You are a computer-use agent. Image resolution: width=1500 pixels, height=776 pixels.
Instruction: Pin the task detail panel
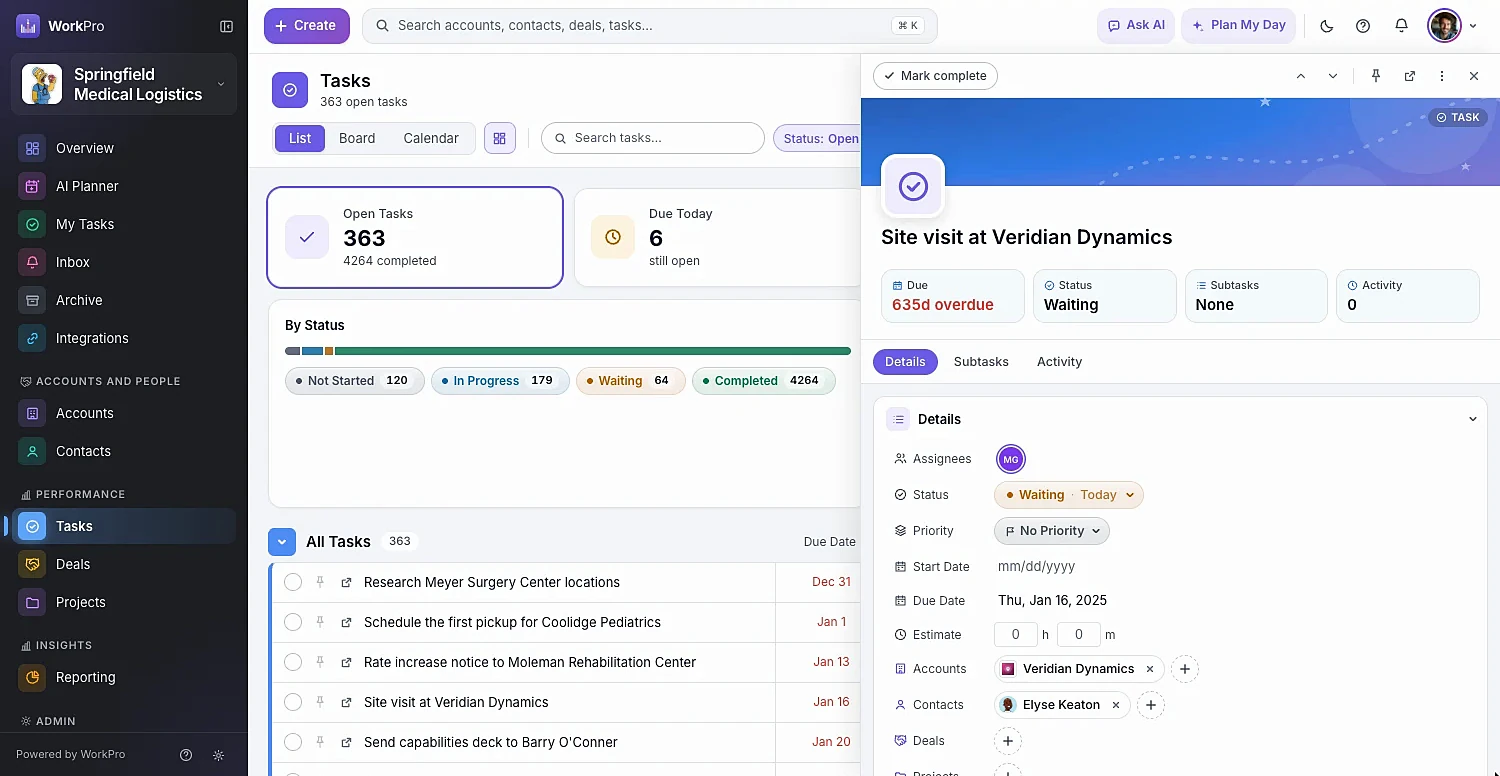pyautogui.click(x=1376, y=76)
